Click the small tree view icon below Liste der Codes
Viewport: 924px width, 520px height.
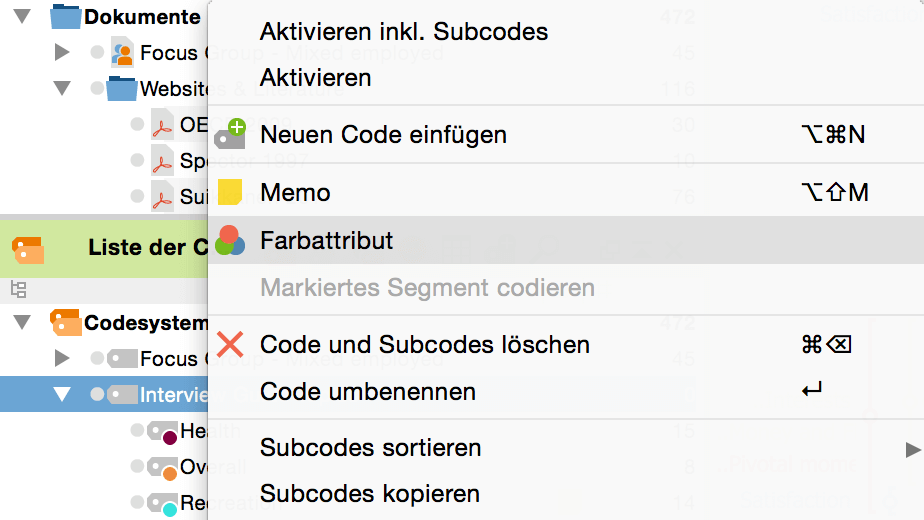pyautogui.click(x=19, y=289)
